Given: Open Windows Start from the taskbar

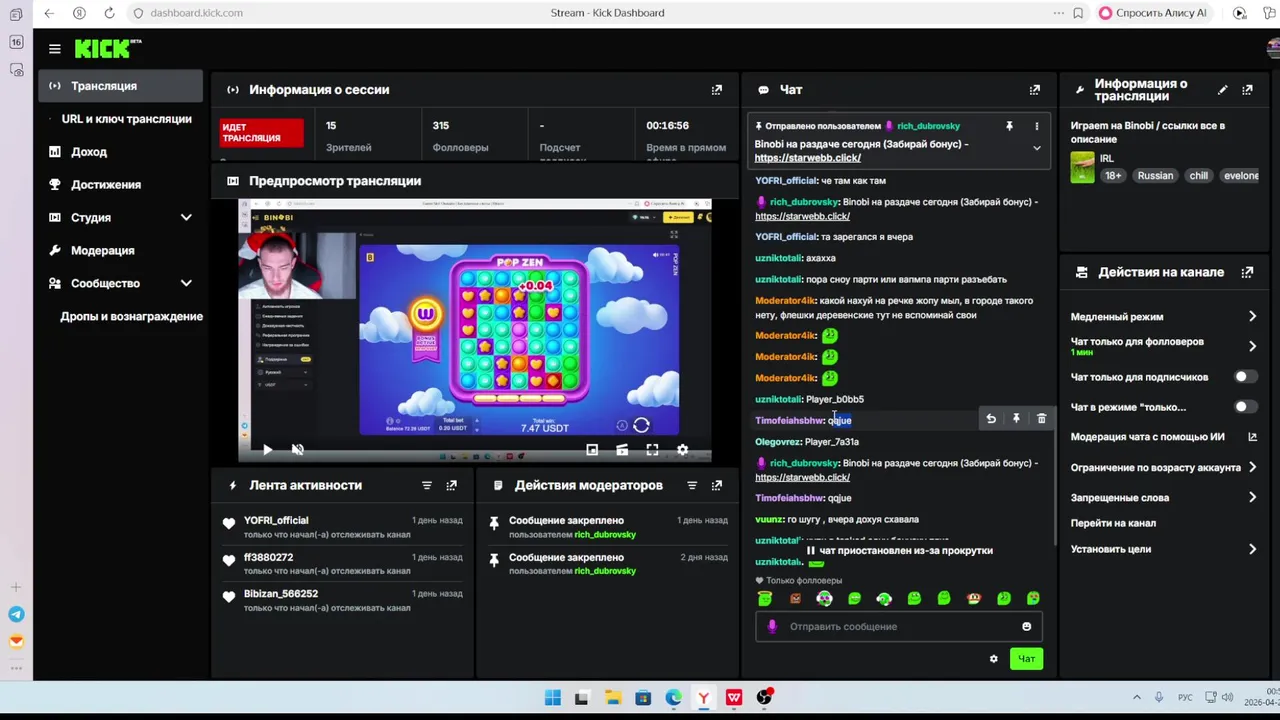Looking at the screenshot, I should pos(552,698).
